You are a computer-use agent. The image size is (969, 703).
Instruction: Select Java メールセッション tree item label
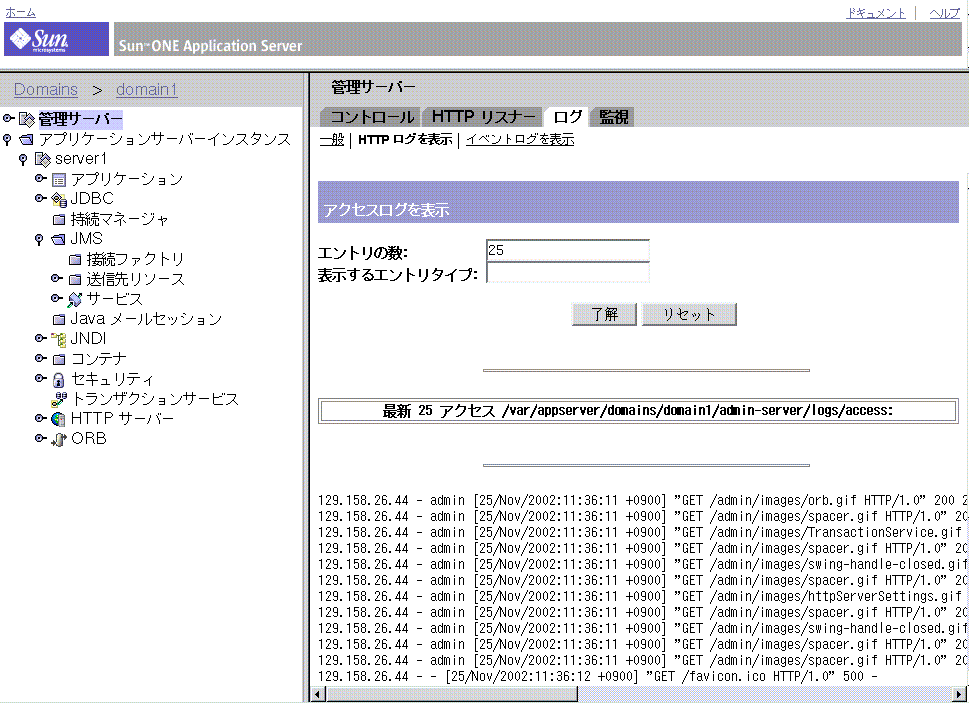point(146,319)
